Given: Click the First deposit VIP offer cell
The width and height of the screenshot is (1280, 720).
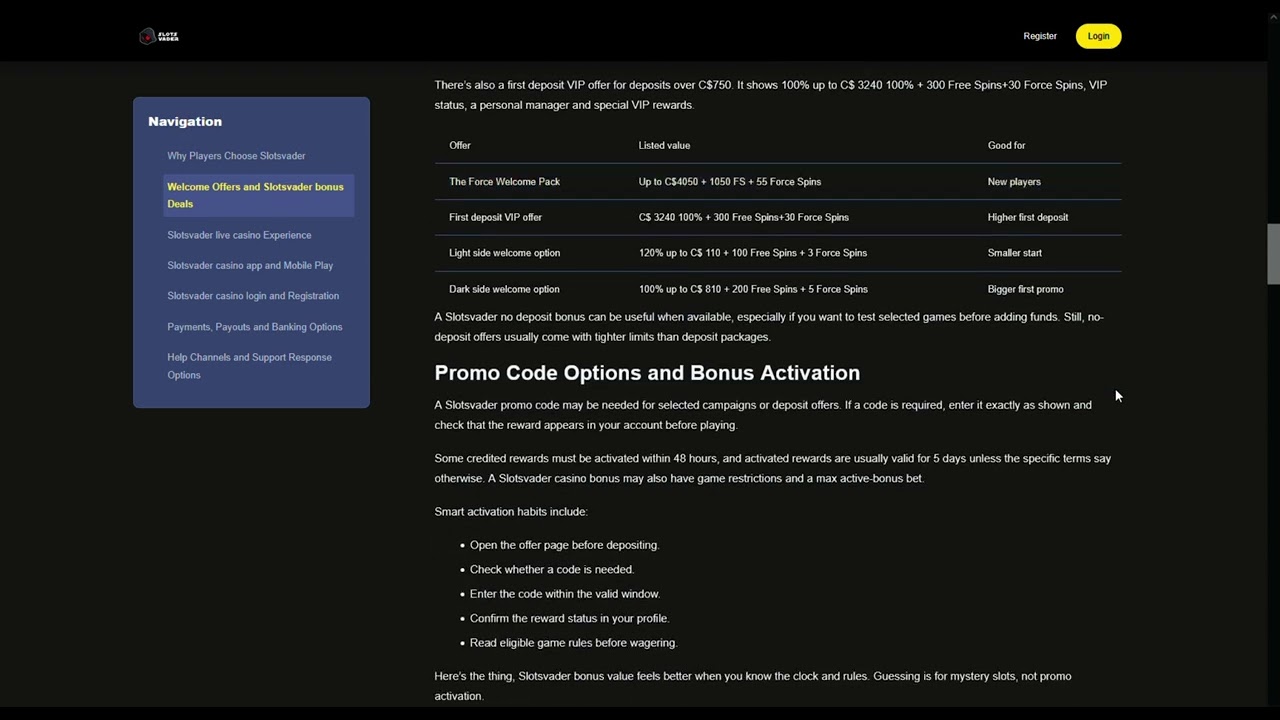Looking at the screenshot, I should click(495, 217).
